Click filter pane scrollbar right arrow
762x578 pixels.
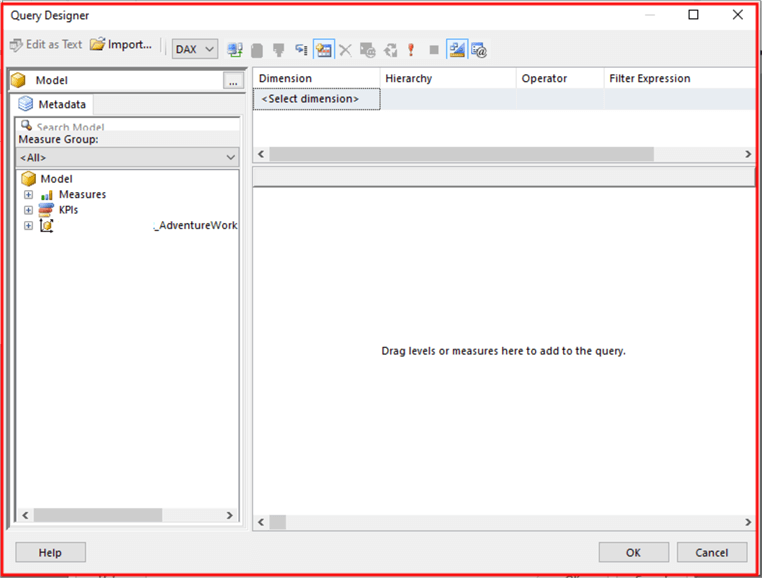[x=748, y=154]
